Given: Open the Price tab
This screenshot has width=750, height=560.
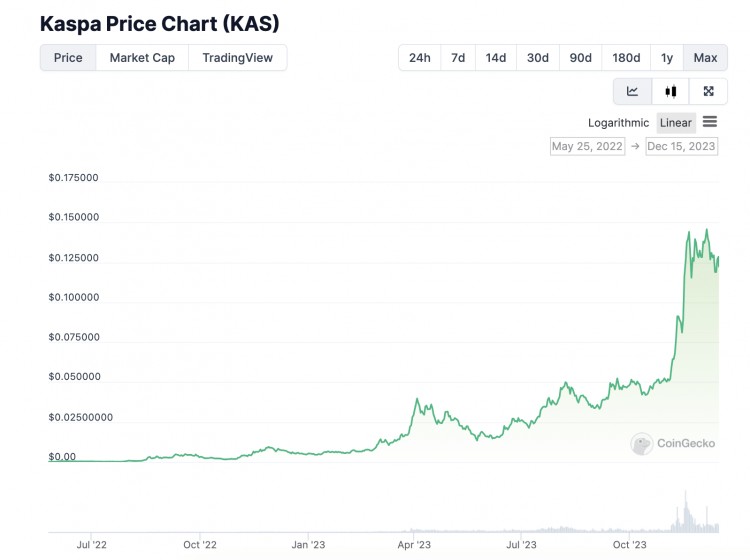Looking at the screenshot, I should click(68, 58).
